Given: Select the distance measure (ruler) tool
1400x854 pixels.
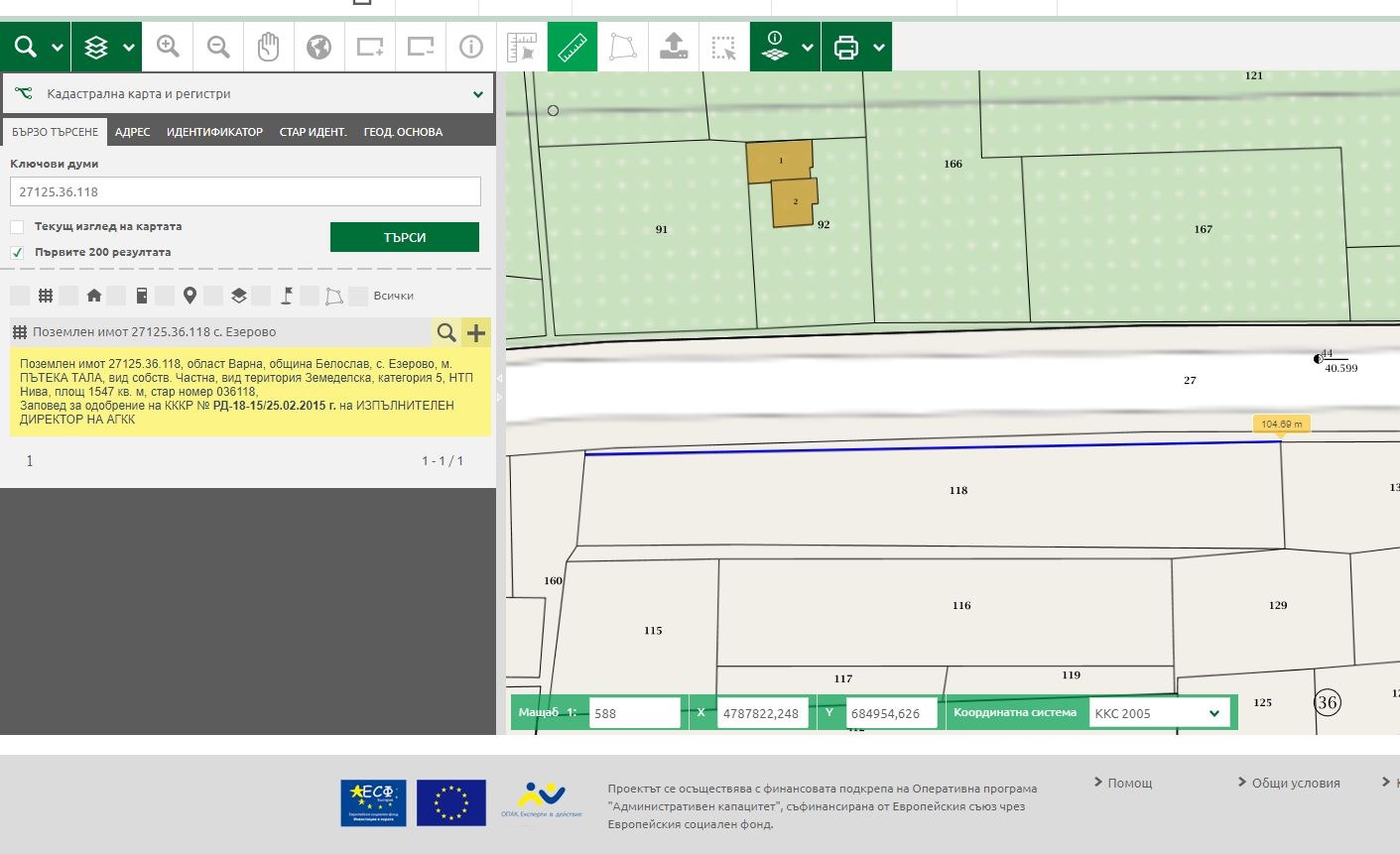Looking at the screenshot, I should (x=572, y=46).
